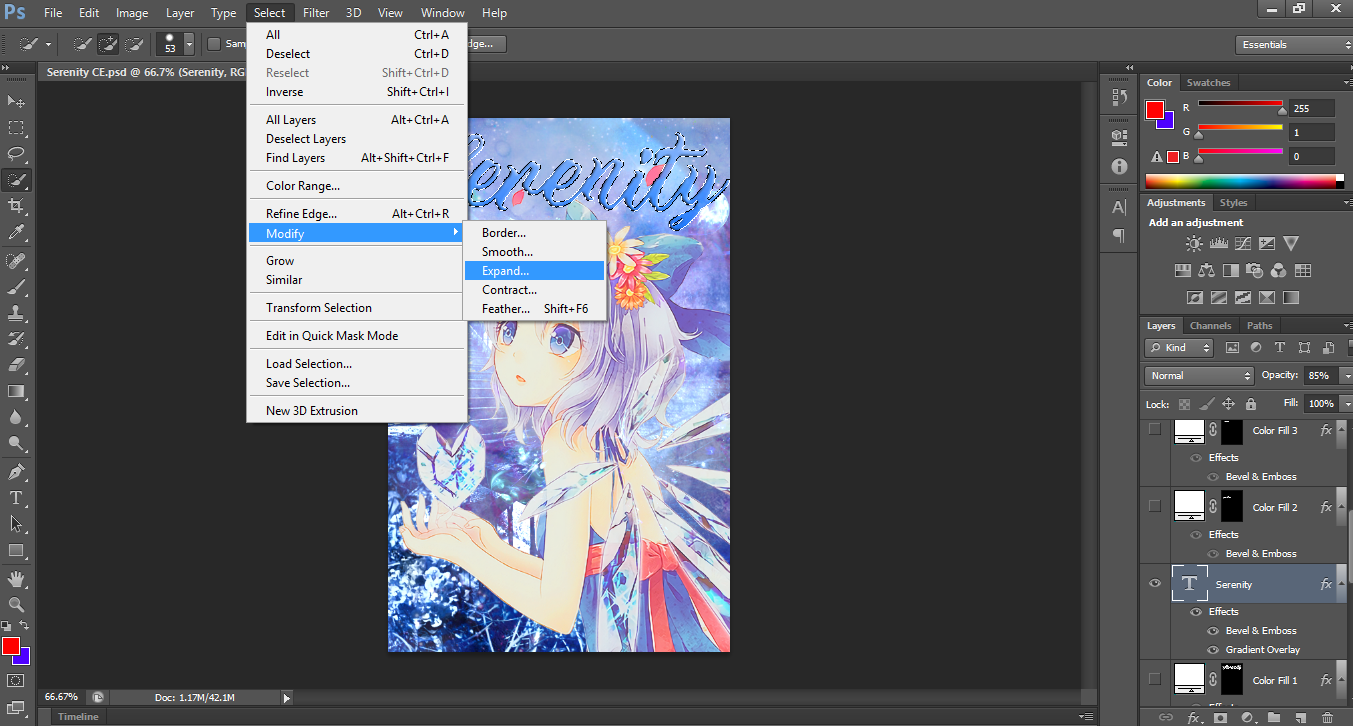Image resolution: width=1353 pixels, height=726 pixels.
Task: Open the tool preset picker arrow
Action: 48,45
